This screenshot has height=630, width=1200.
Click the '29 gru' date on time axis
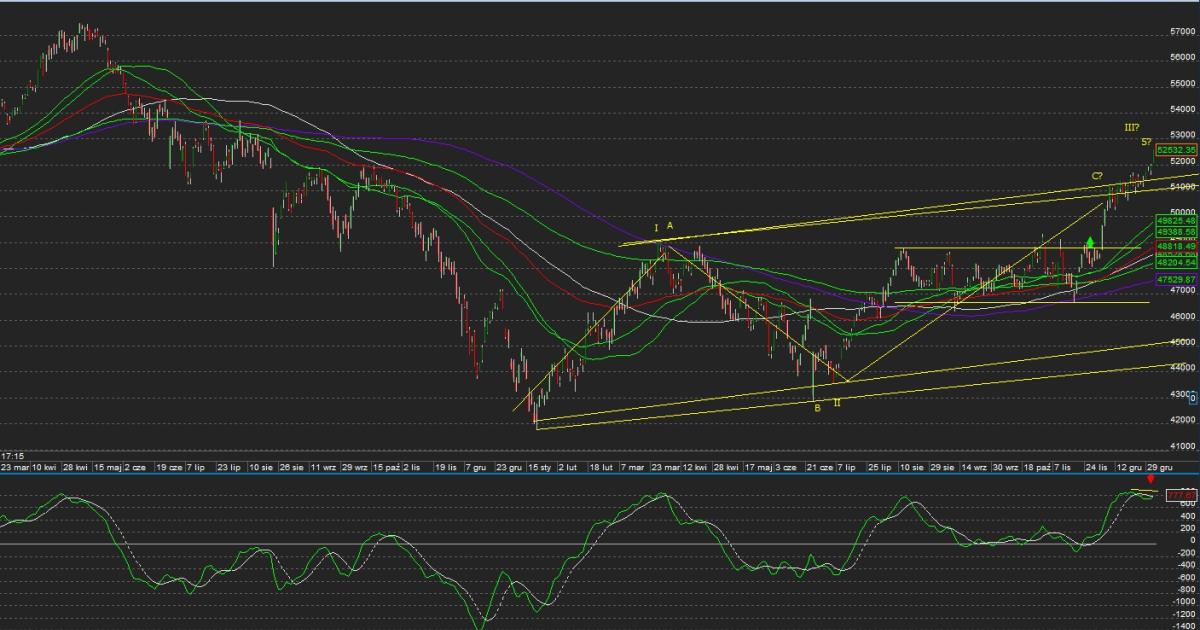[x=1162, y=467]
